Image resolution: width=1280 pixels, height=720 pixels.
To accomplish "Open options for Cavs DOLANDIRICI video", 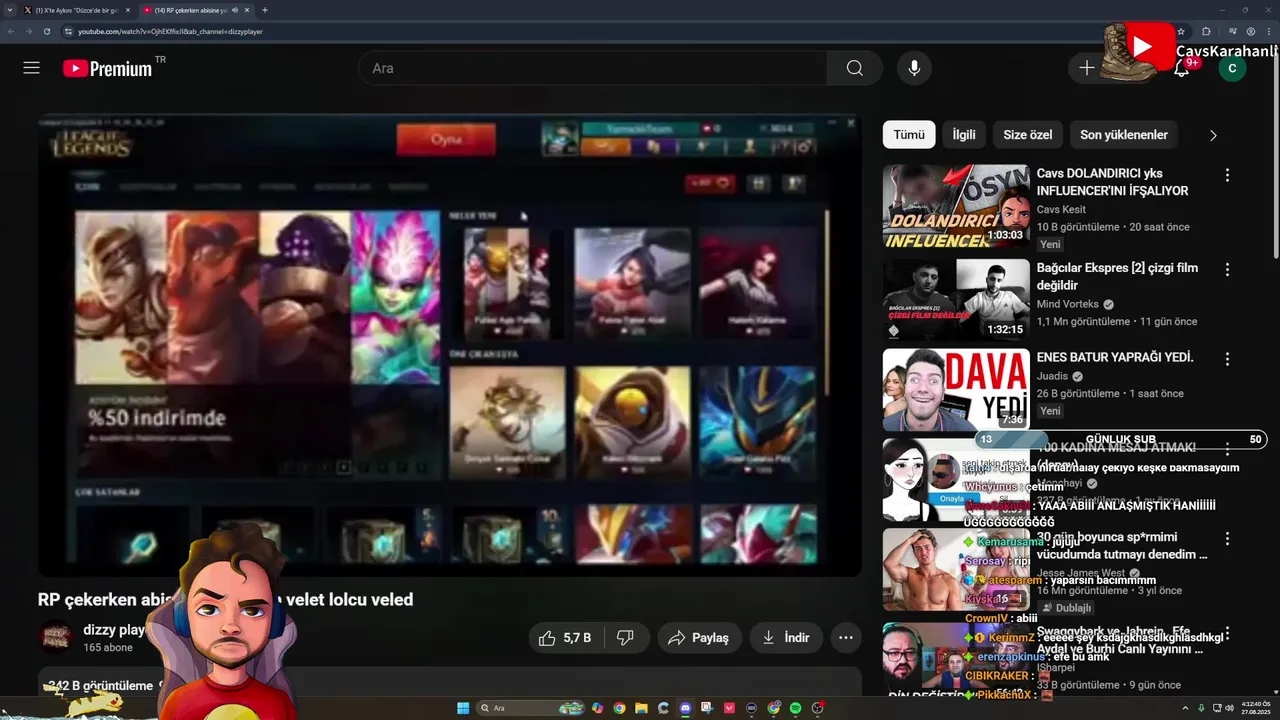I will point(1227,175).
